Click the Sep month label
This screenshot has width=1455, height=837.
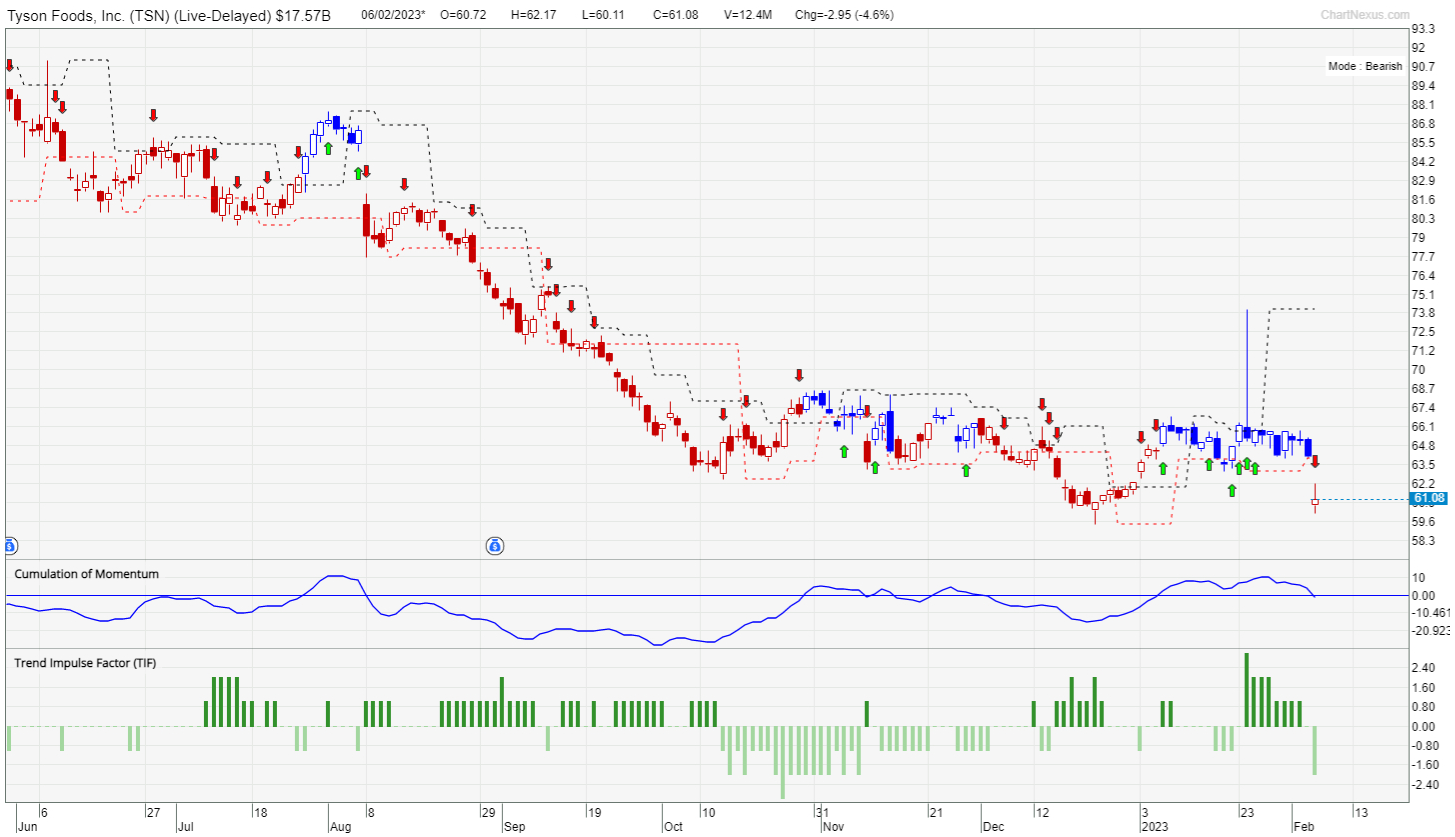[515, 827]
